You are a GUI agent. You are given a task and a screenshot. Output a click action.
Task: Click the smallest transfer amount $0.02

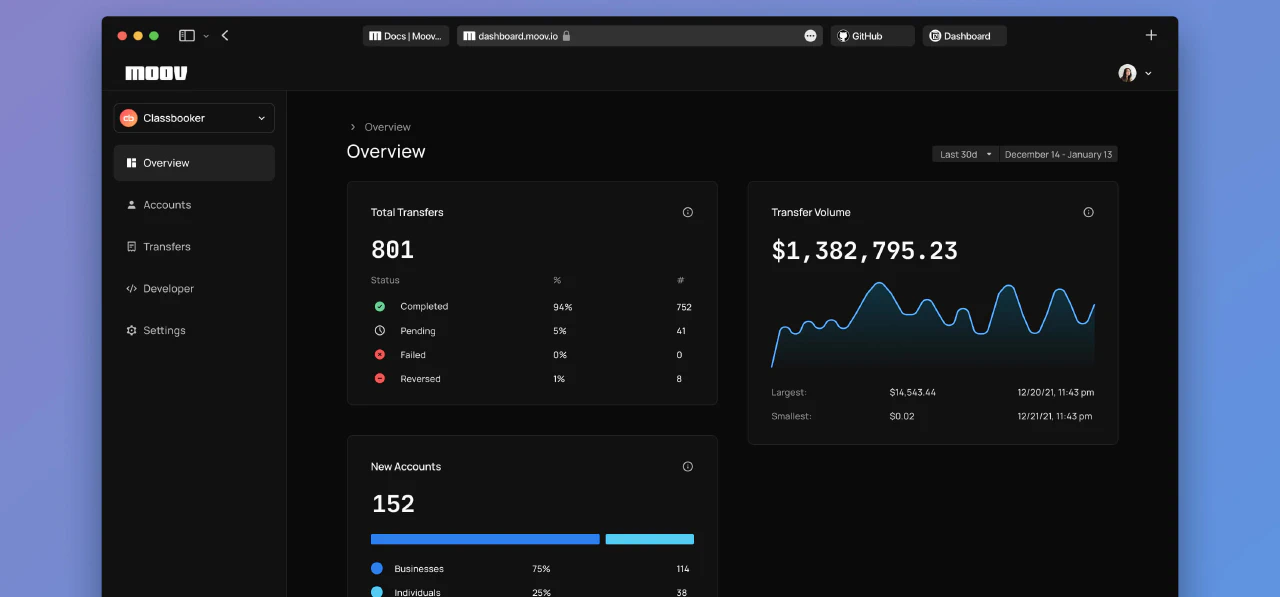point(902,417)
